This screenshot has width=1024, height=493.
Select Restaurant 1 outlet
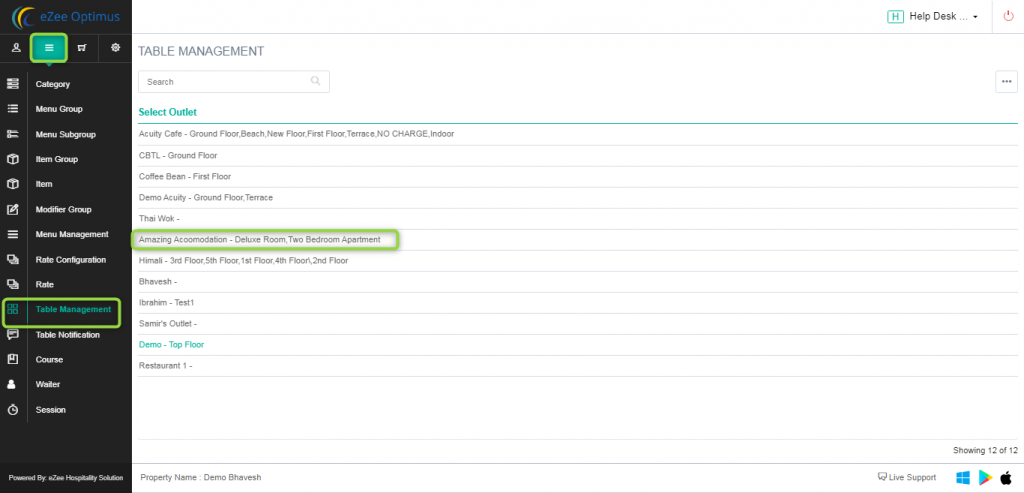(x=577, y=366)
